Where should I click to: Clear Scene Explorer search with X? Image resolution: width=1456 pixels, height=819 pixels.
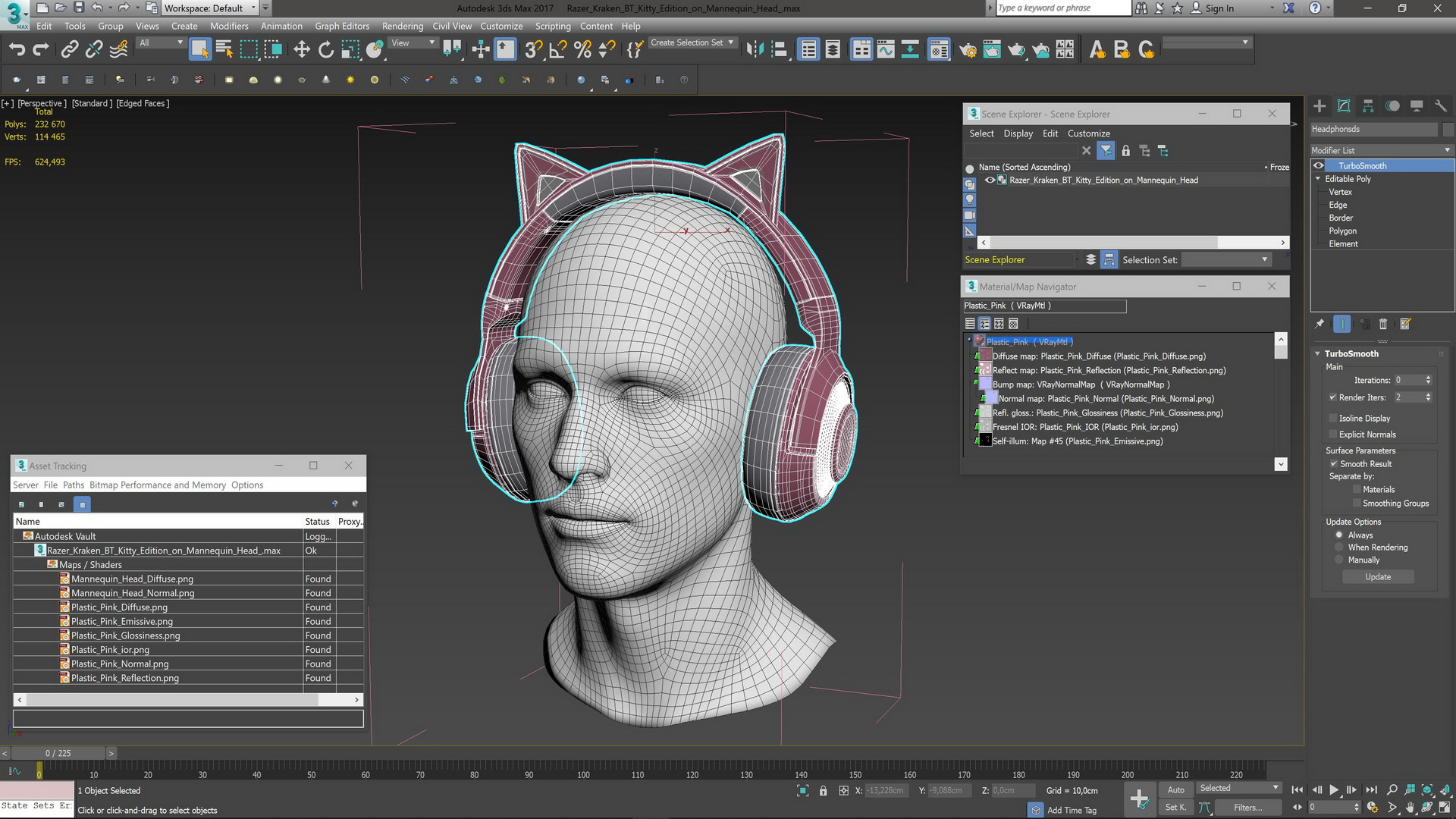tap(1086, 151)
